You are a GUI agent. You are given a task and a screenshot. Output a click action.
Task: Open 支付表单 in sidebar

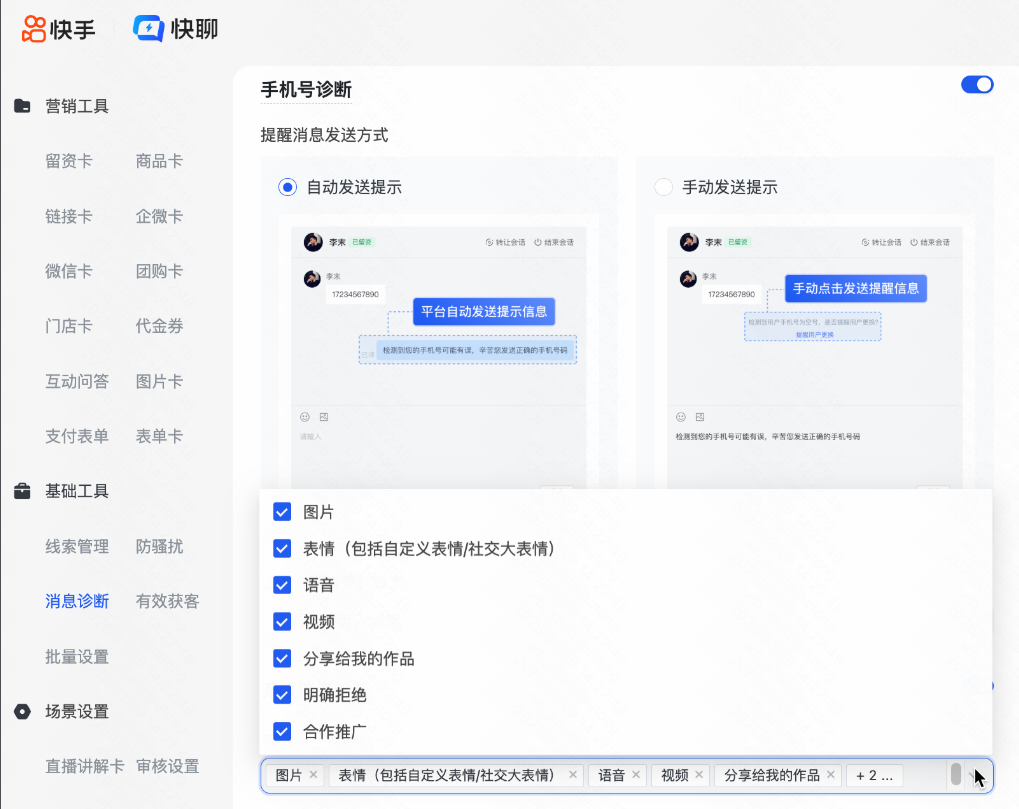coord(77,436)
